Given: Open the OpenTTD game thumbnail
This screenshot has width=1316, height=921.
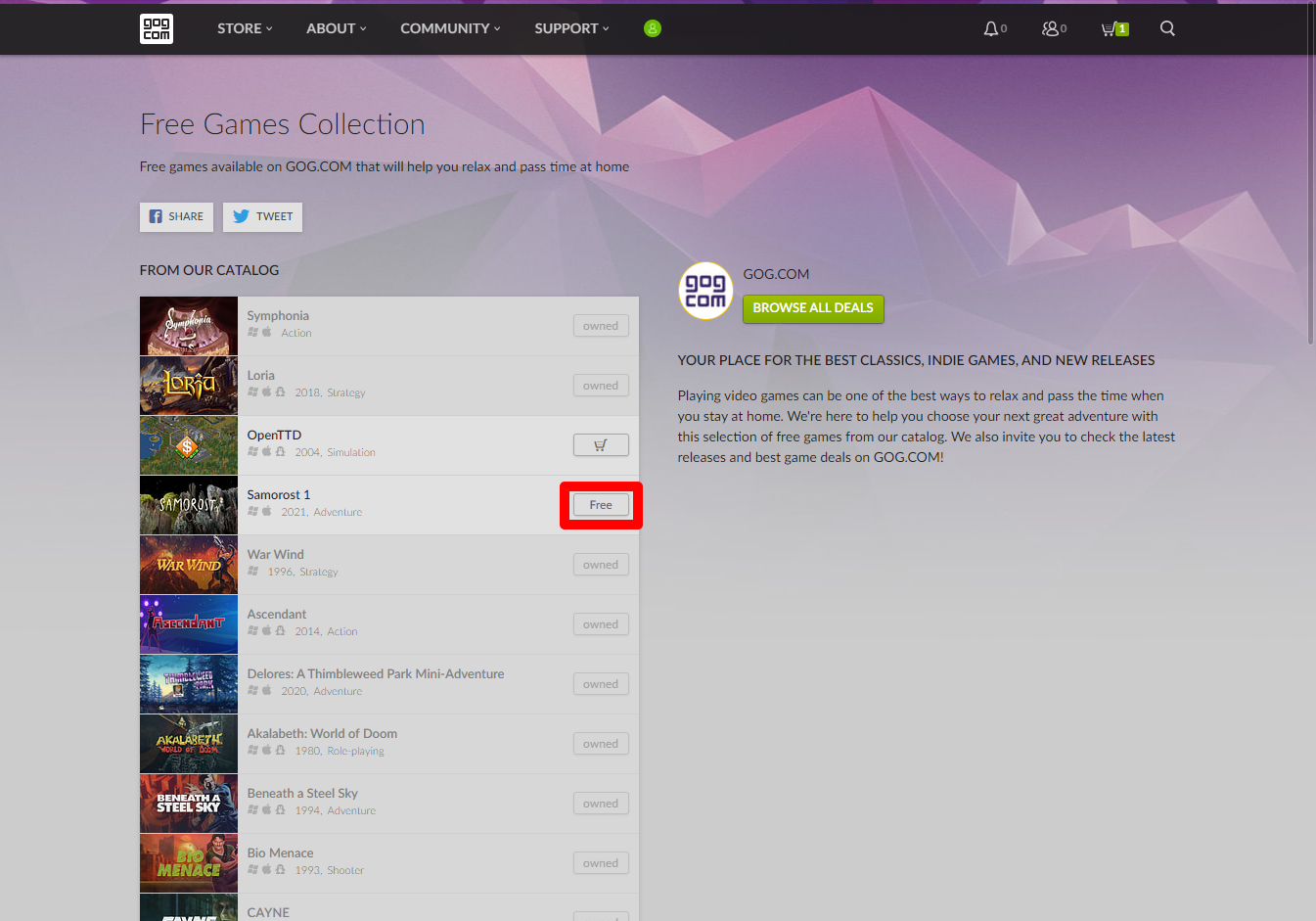Looking at the screenshot, I should pos(189,445).
